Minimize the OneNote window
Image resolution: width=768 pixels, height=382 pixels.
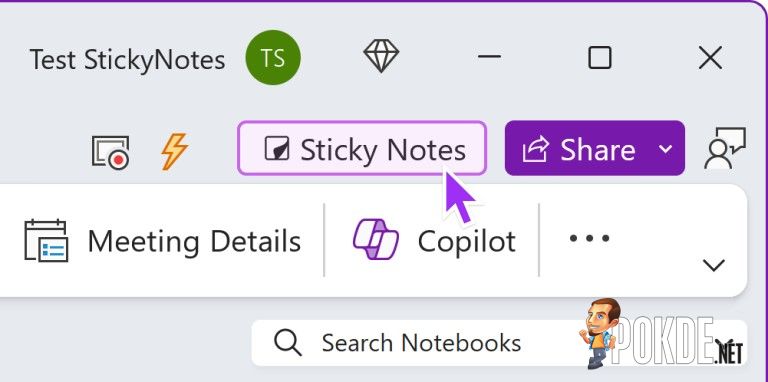pyautogui.click(x=489, y=57)
